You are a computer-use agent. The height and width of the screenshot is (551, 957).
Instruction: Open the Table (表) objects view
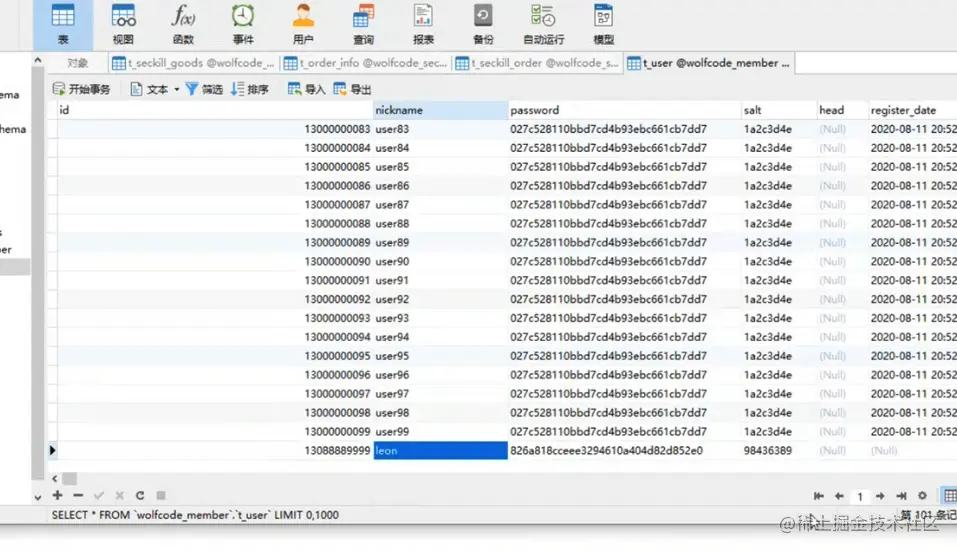(x=63, y=24)
